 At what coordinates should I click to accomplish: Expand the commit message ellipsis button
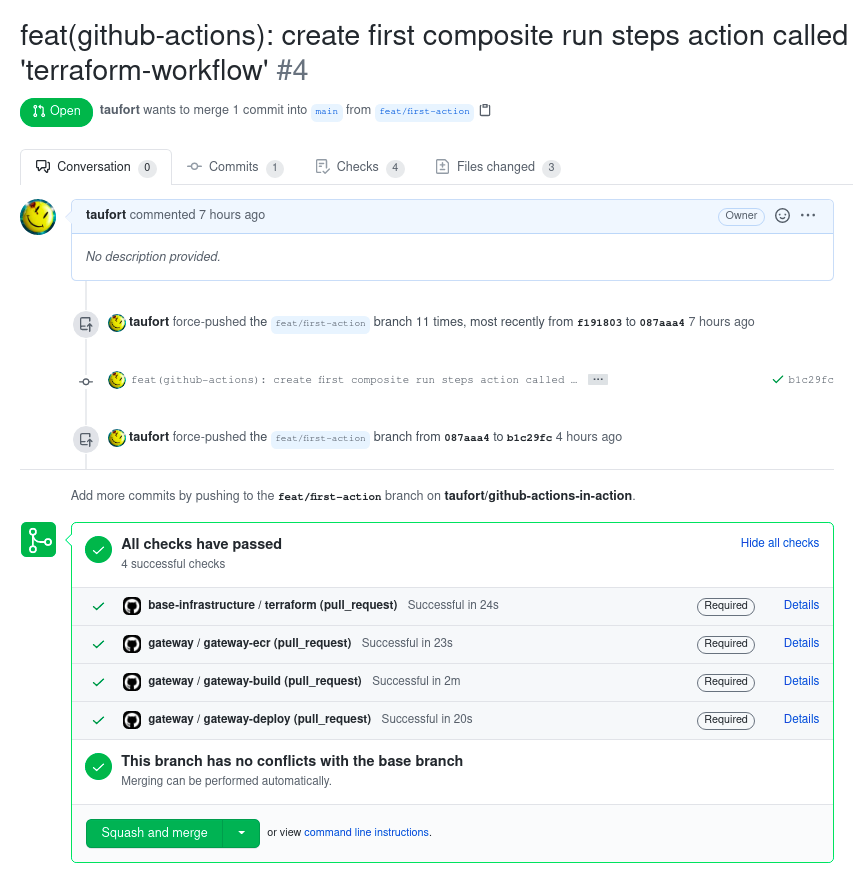tap(598, 379)
